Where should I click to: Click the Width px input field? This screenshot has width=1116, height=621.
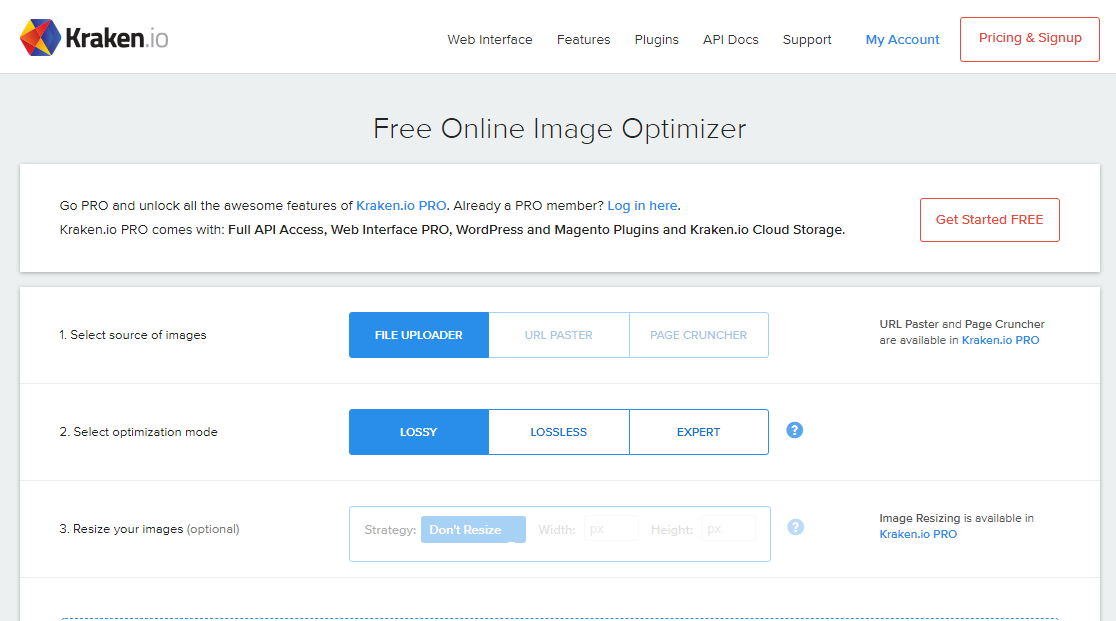[610, 529]
